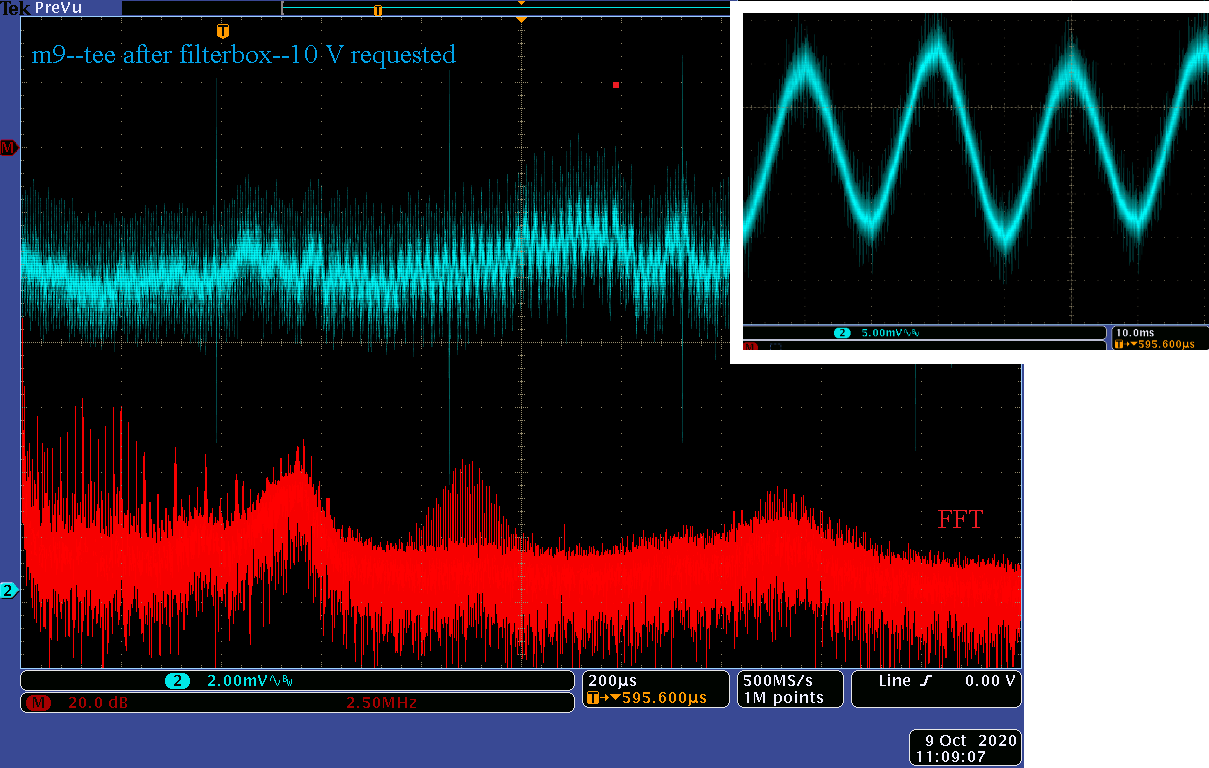The image size is (1209, 768).
Task: Click the 20.0 dB math scale readout
Action: (x=97, y=703)
